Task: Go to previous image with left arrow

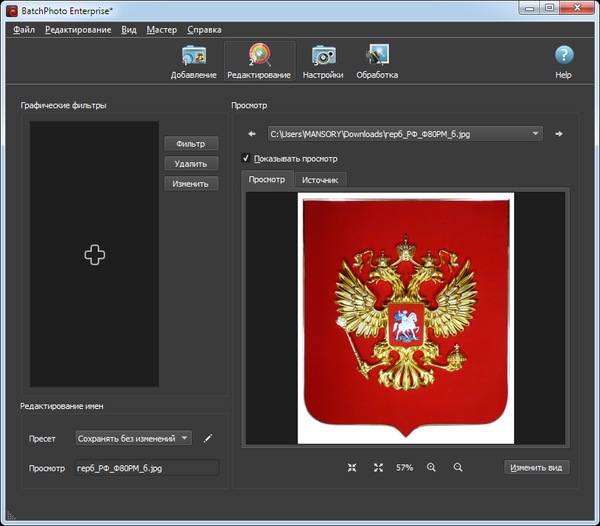Action: [252, 133]
